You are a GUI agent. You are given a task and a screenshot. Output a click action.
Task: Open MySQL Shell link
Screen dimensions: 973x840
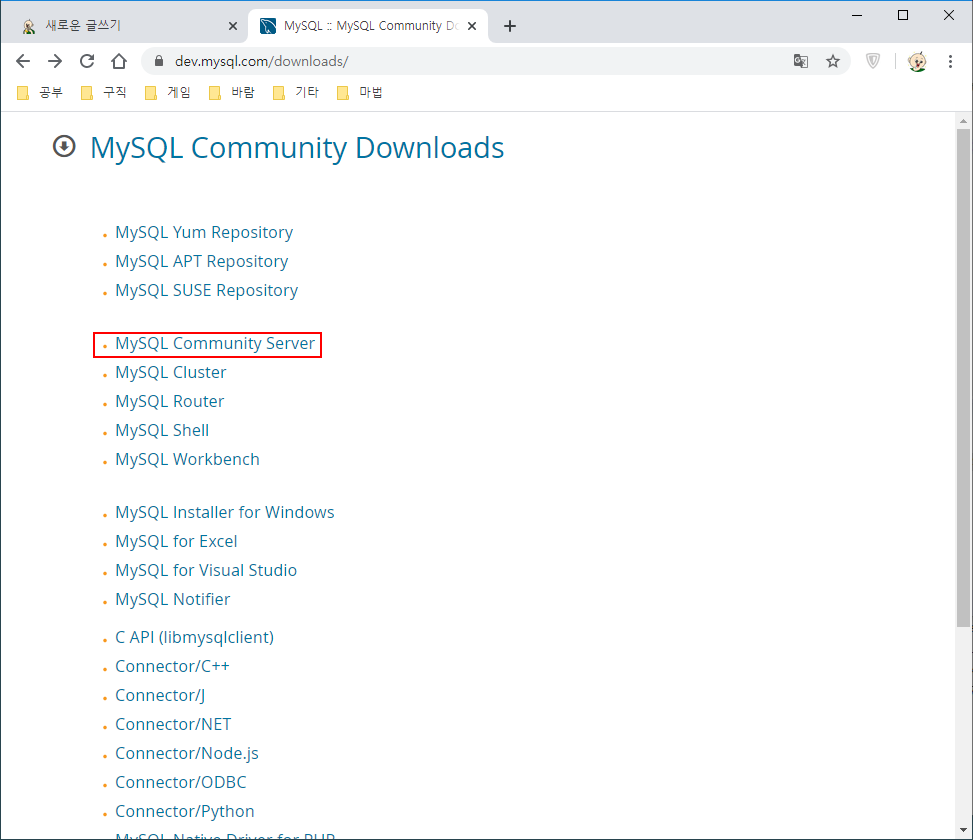tap(162, 430)
